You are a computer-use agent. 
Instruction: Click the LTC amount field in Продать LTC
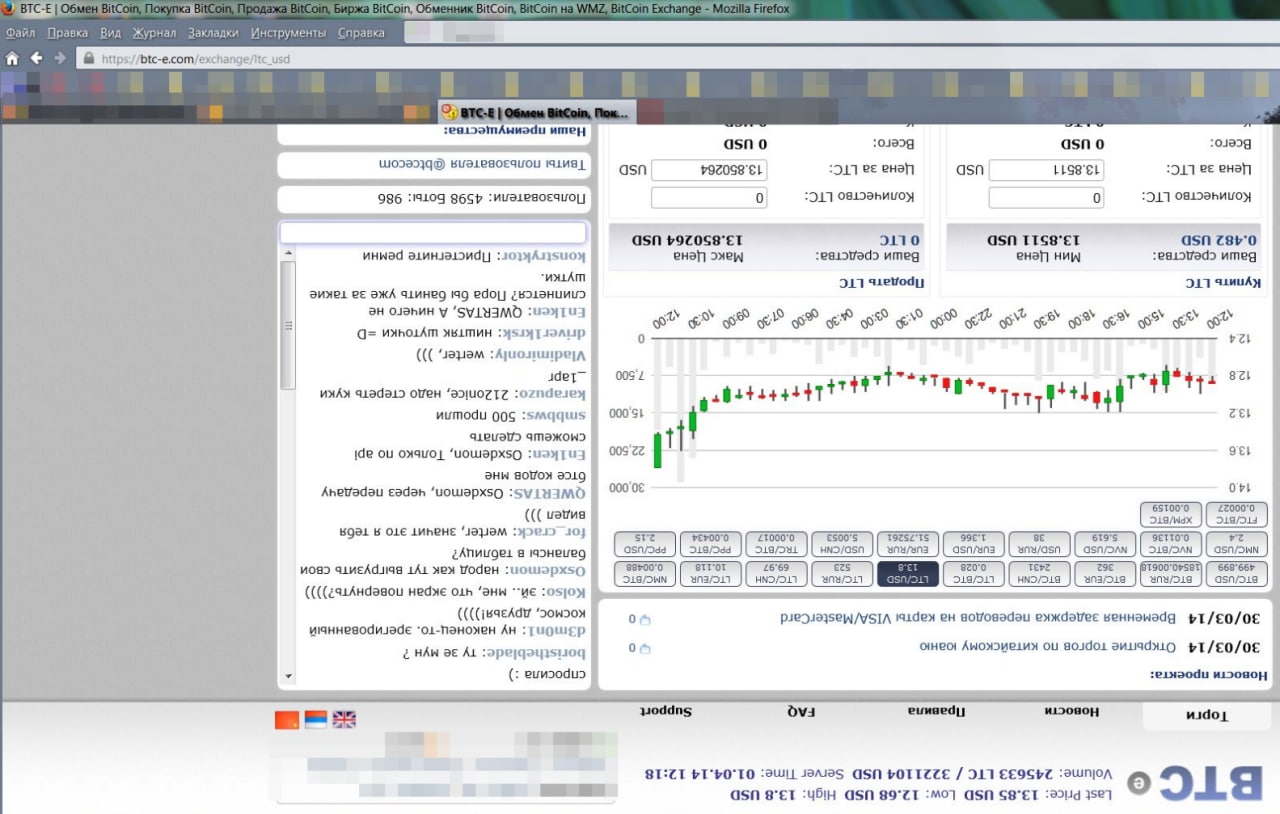click(x=709, y=198)
